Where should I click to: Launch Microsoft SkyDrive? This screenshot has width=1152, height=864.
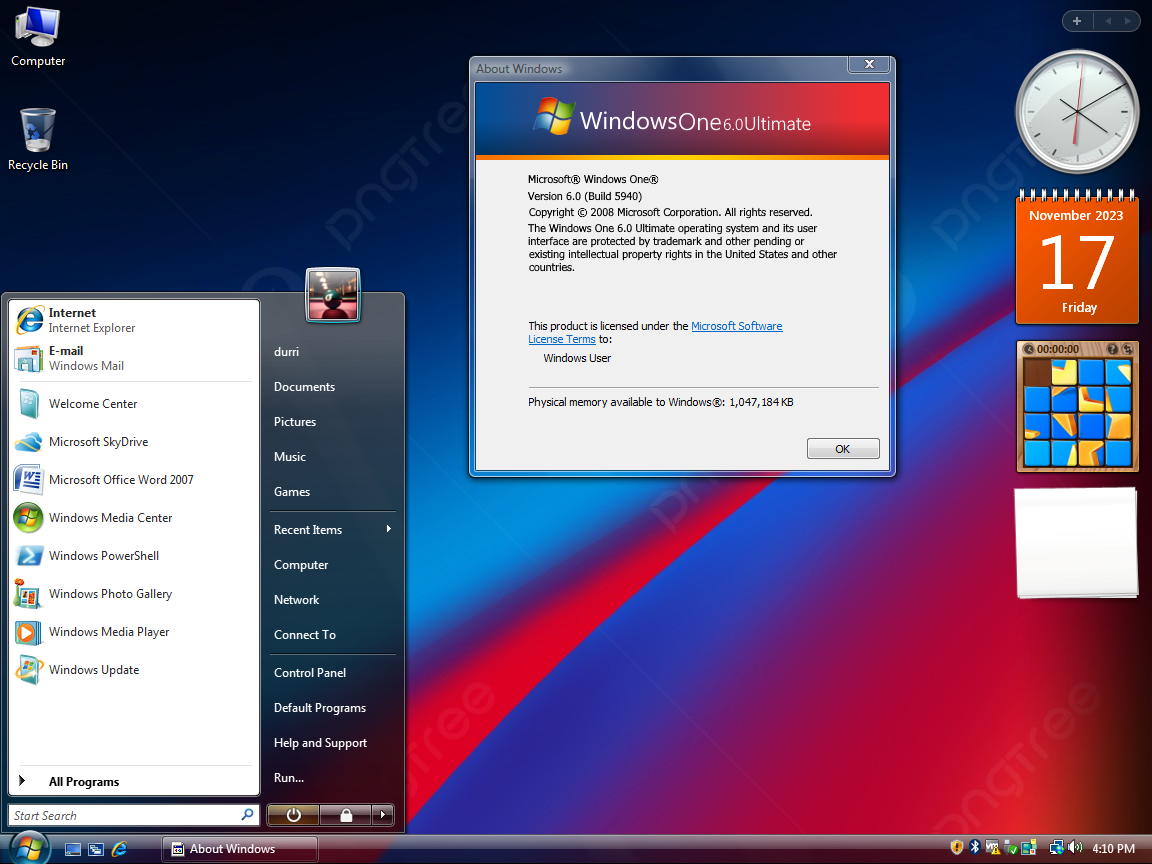(x=135, y=442)
